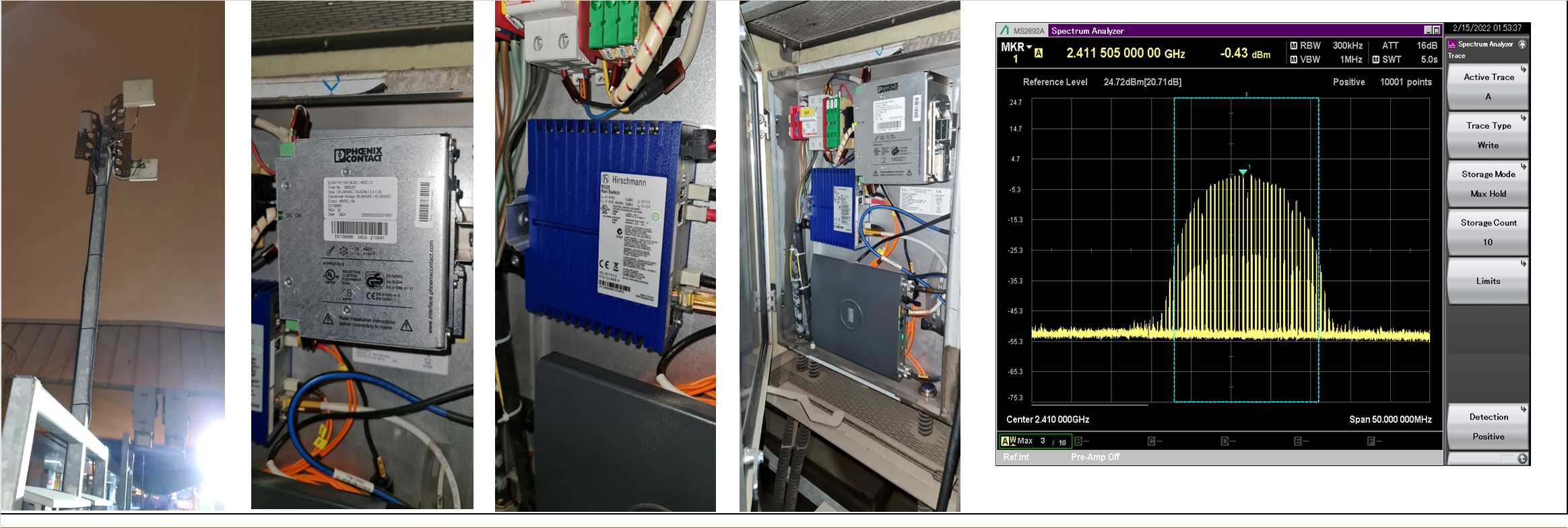The height and width of the screenshot is (528, 1568).
Task: Expand the Active Trace submenu
Action: (x=1488, y=87)
